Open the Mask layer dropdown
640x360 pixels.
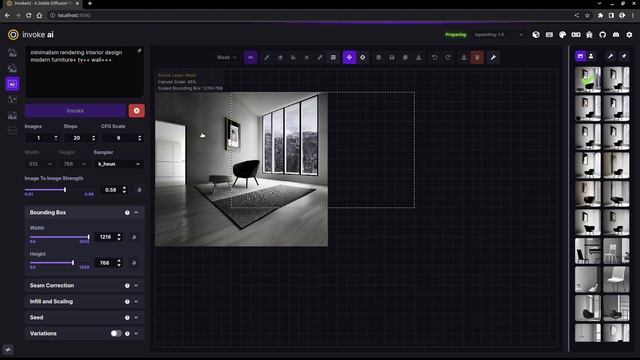(227, 58)
